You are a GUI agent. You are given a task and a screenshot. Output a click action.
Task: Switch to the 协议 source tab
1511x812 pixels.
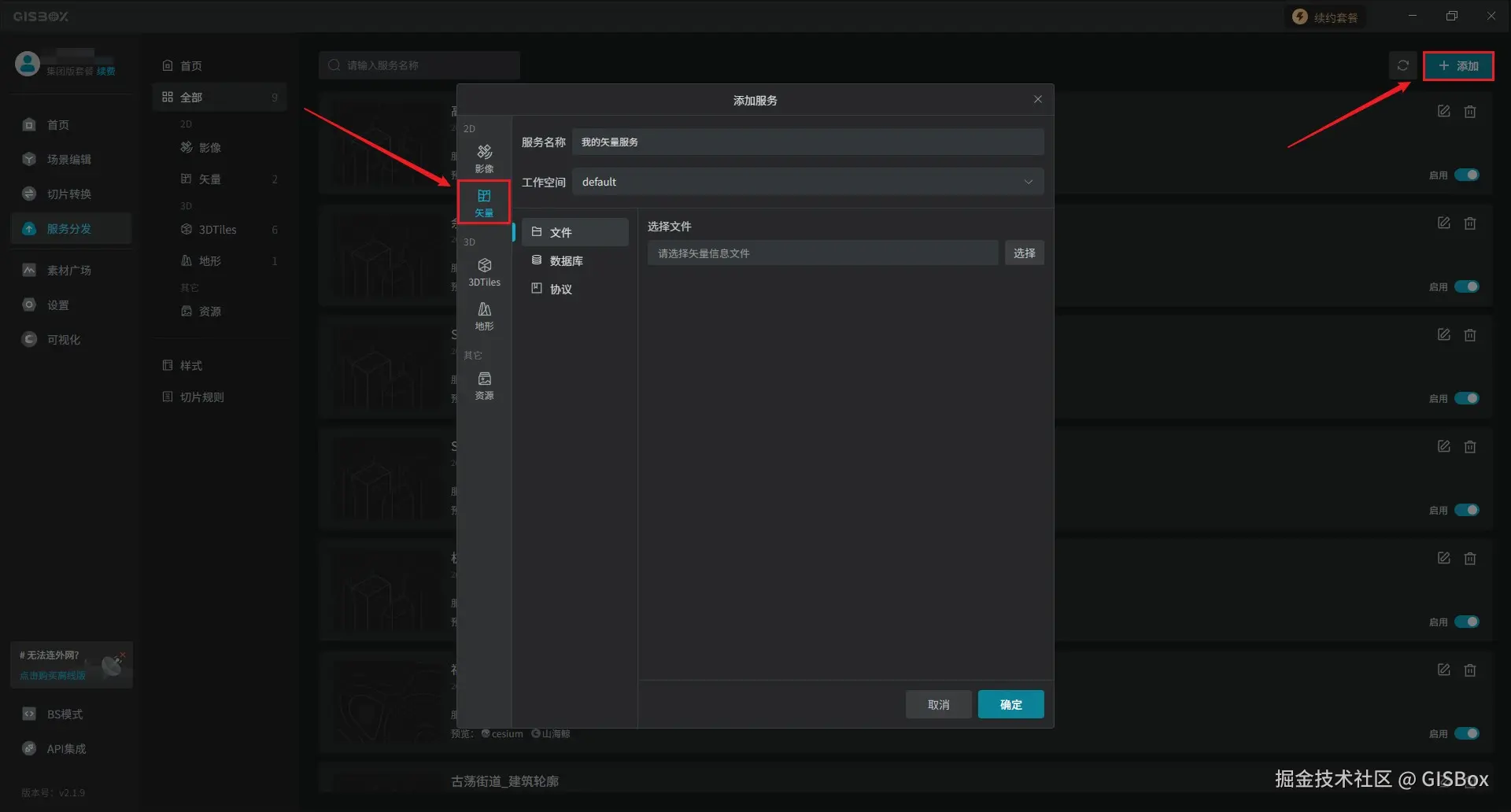click(574, 289)
